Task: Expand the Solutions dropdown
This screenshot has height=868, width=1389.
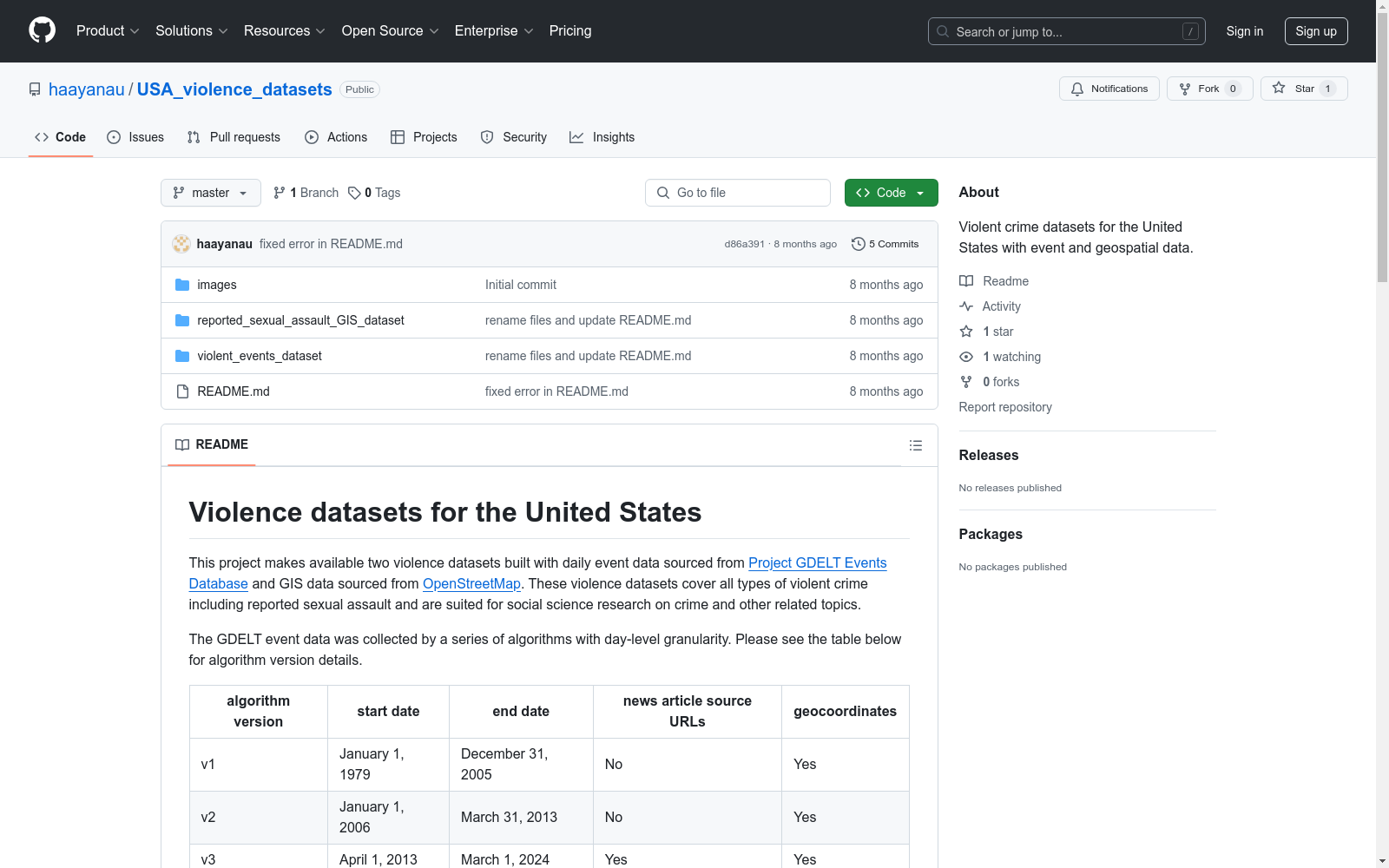Action: point(192,31)
